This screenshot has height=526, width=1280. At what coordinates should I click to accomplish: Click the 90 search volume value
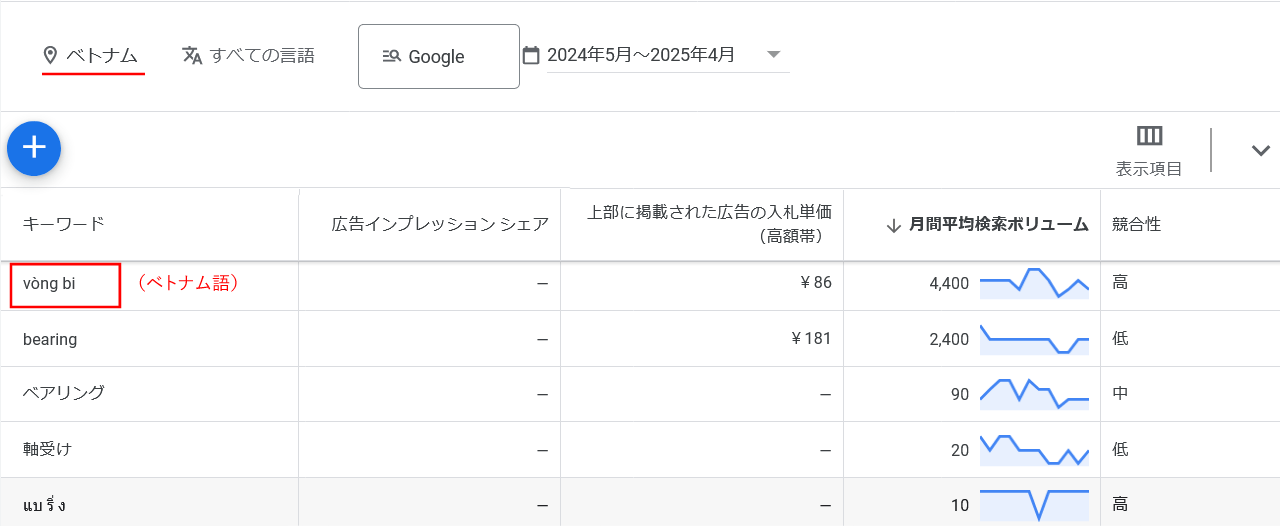[960, 394]
